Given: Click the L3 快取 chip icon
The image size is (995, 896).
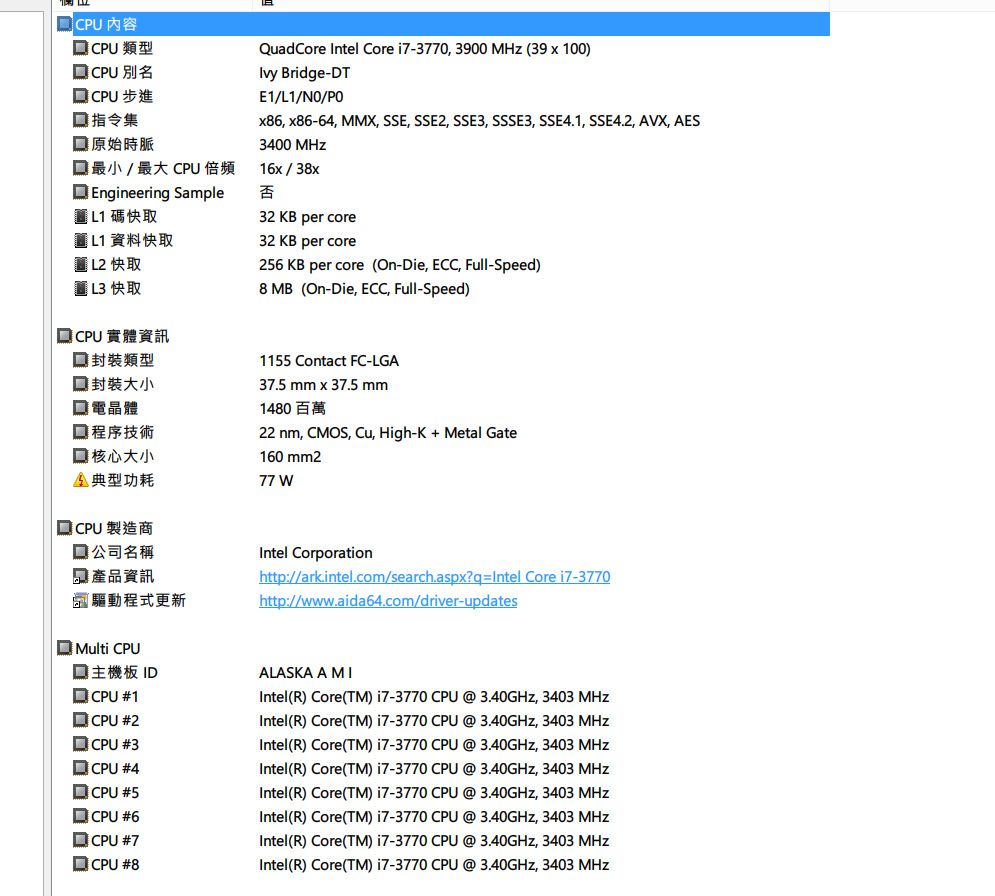Looking at the screenshot, I should (81, 288).
